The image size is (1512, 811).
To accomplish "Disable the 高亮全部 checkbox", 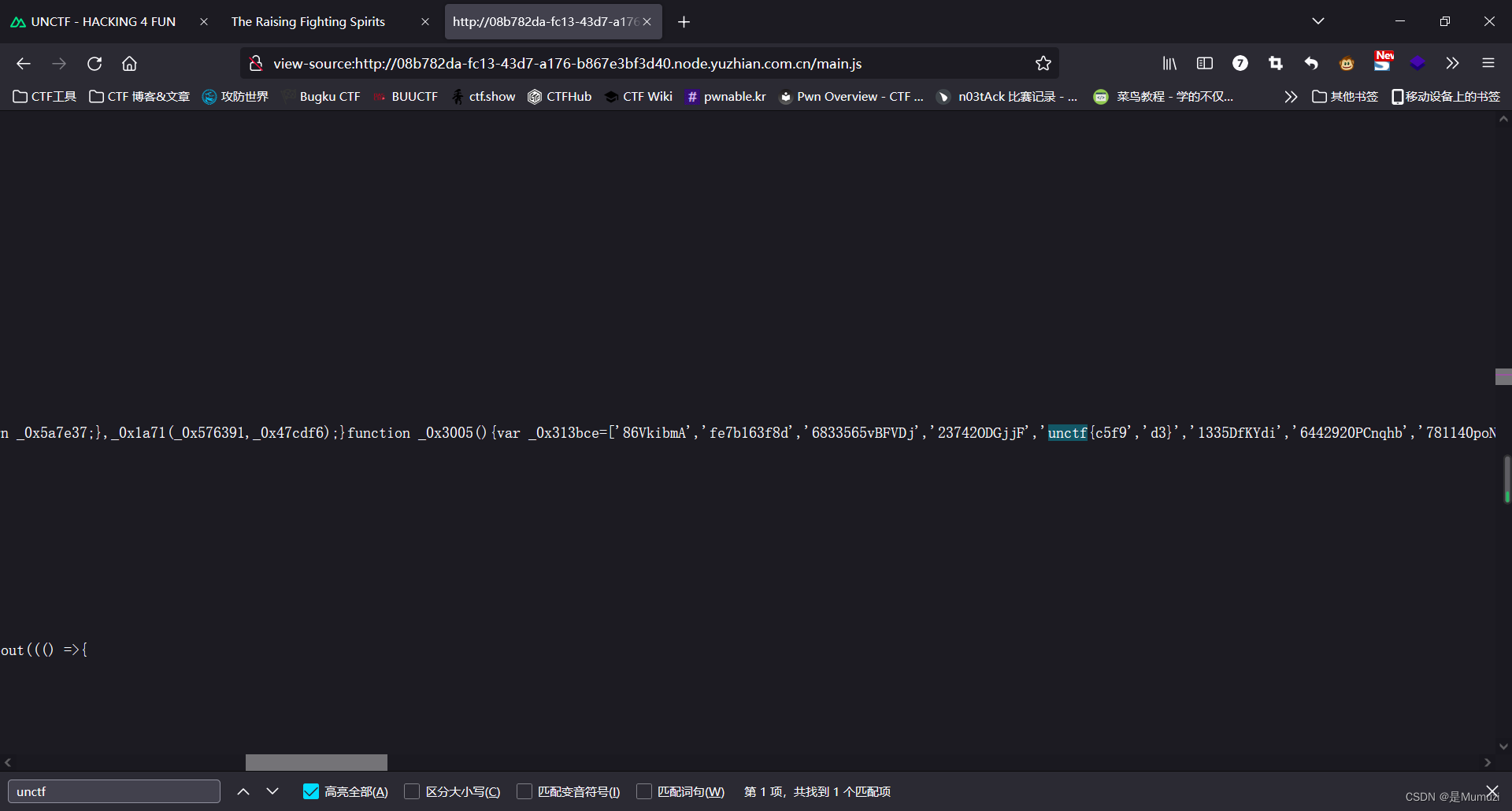I will (310, 791).
